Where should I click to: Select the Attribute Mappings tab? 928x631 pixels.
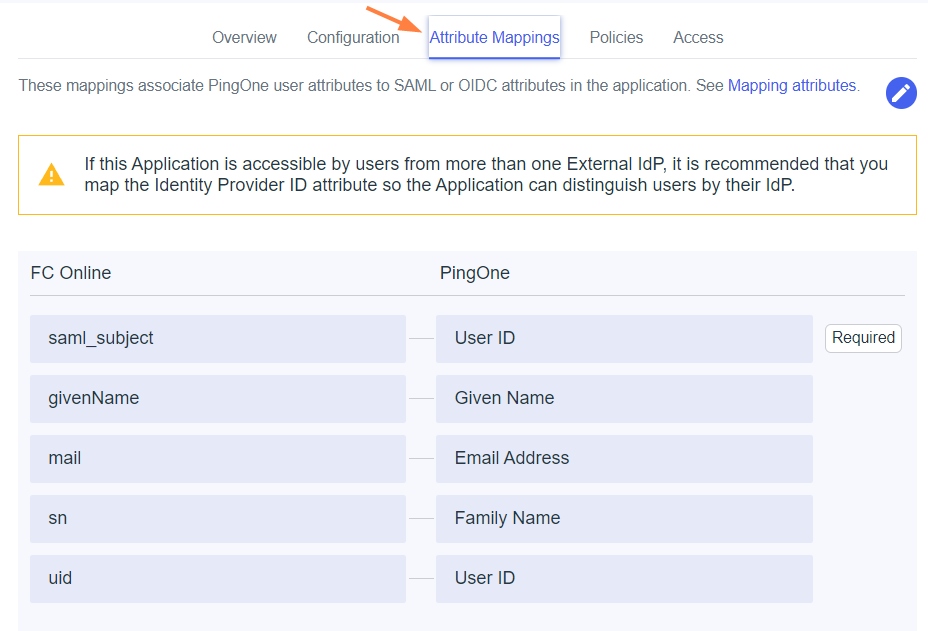pyautogui.click(x=494, y=38)
